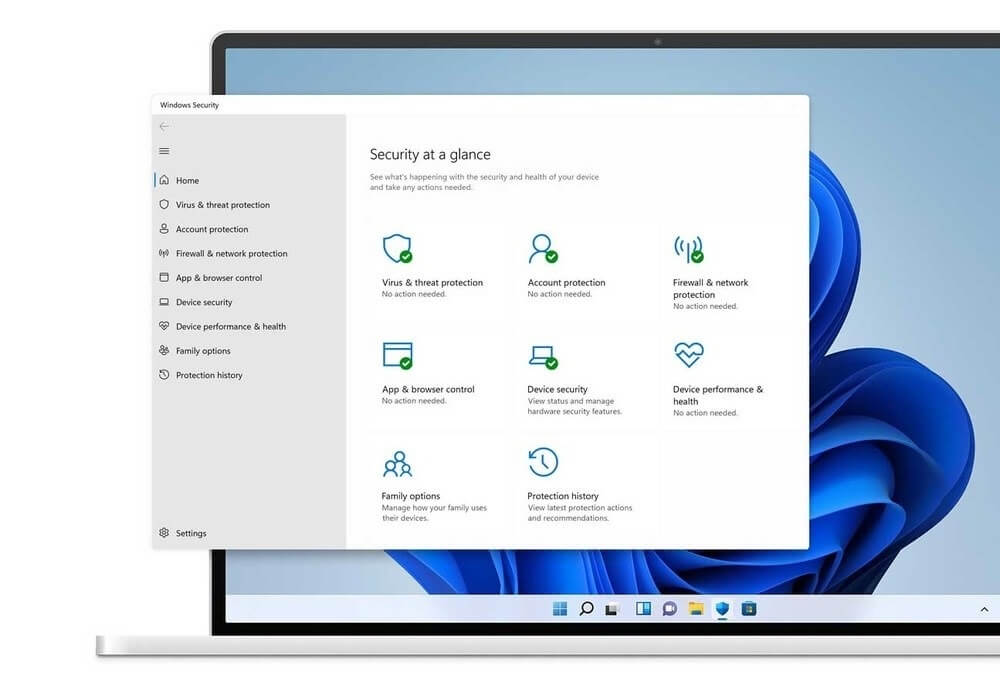Image resolution: width=1000 pixels, height=700 pixels.
Task: Open Device performance & health in sidebar
Action: (249, 326)
